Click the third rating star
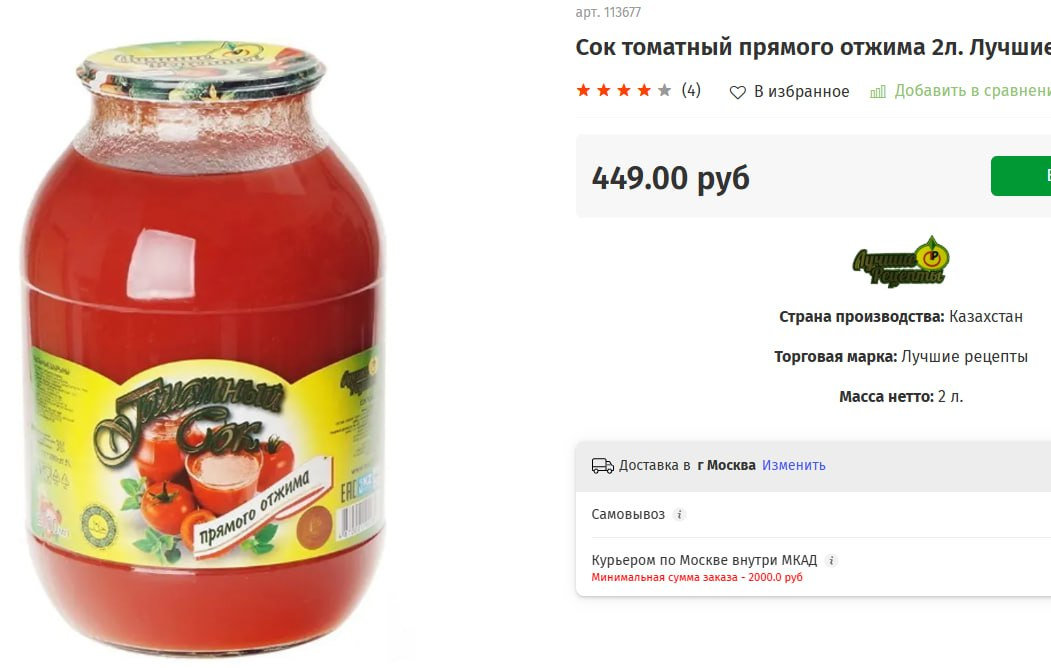The height and width of the screenshot is (668, 1051). pos(624,90)
